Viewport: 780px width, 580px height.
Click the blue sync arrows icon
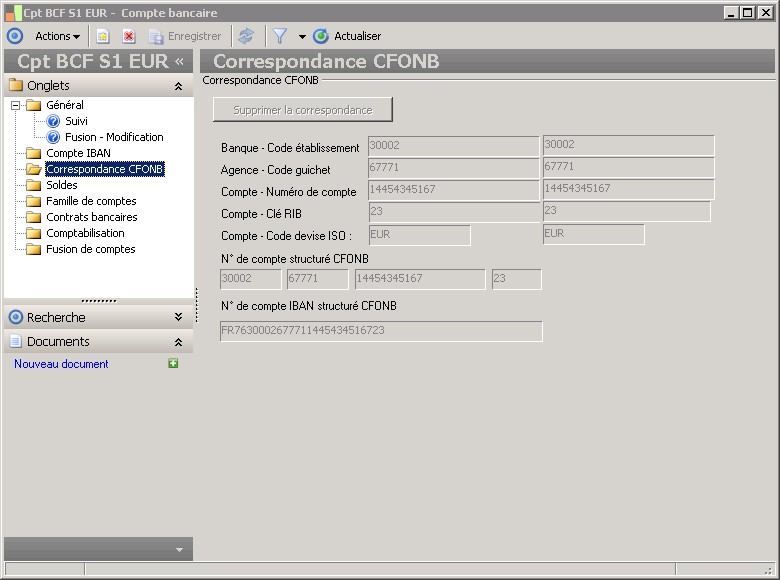[246, 36]
